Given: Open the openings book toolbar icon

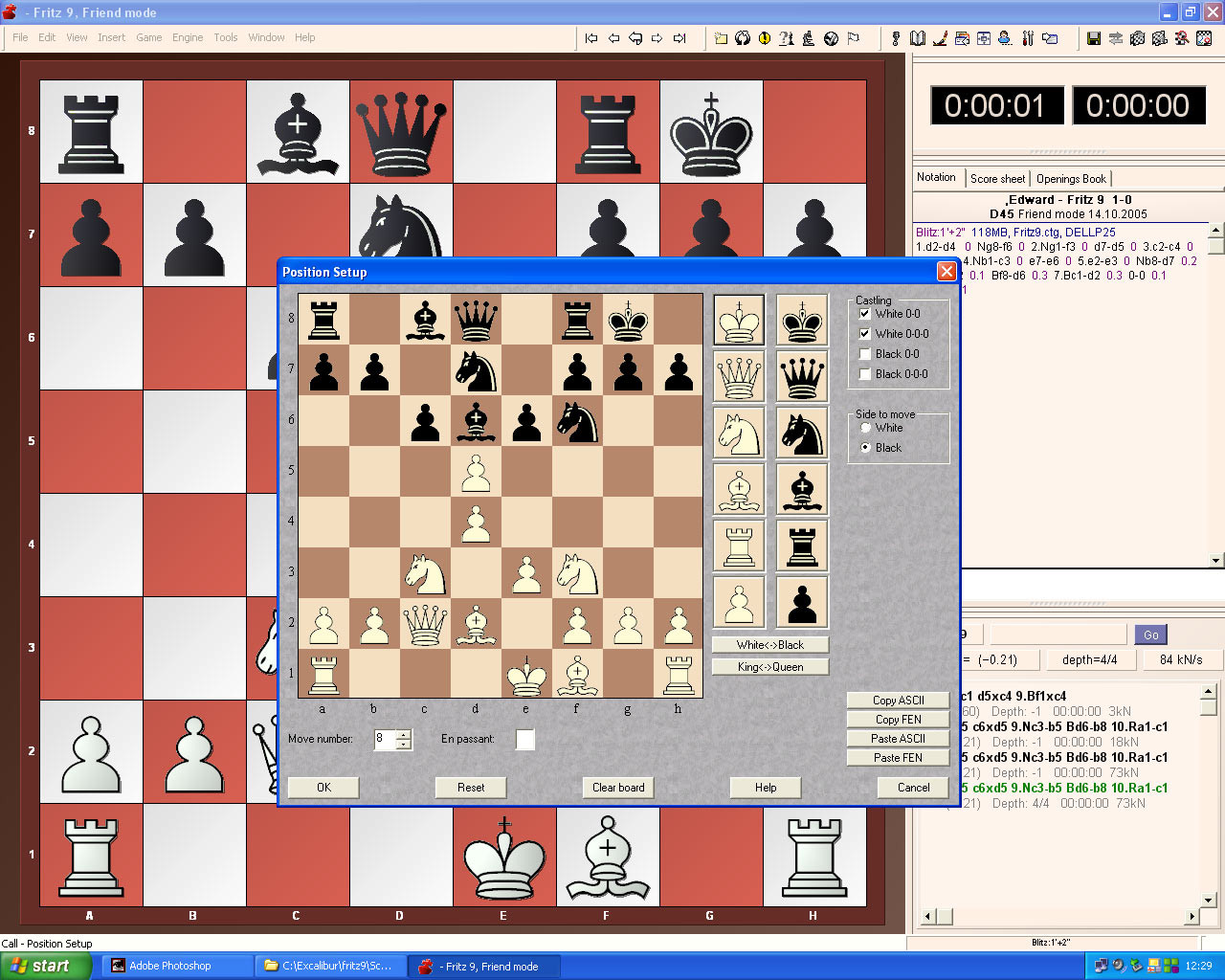Looking at the screenshot, I should pyautogui.click(x=918, y=38).
